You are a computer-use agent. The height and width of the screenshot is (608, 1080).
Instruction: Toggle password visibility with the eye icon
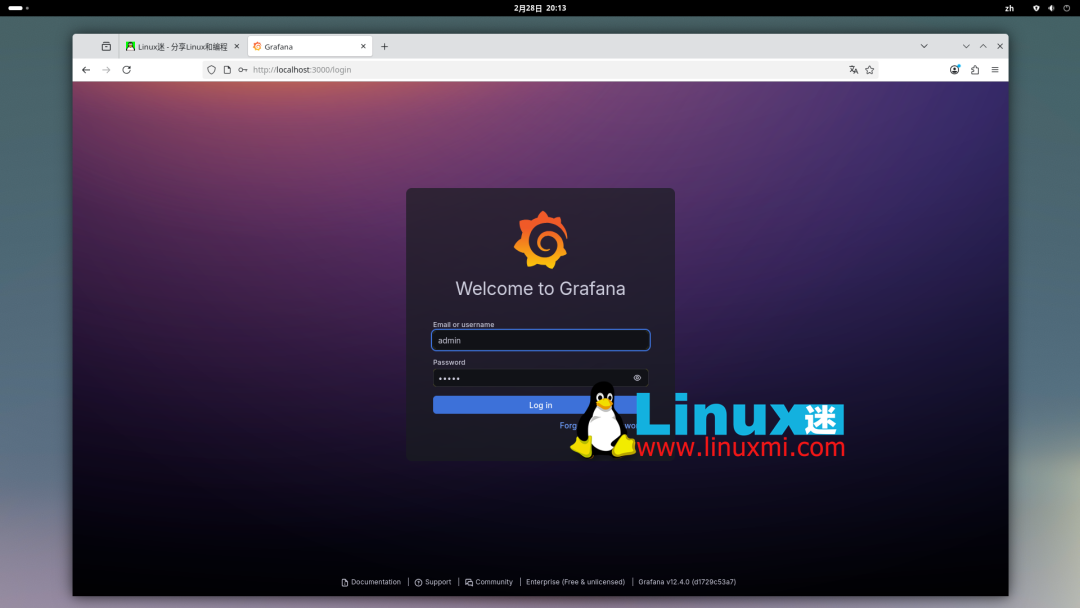pyautogui.click(x=637, y=378)
